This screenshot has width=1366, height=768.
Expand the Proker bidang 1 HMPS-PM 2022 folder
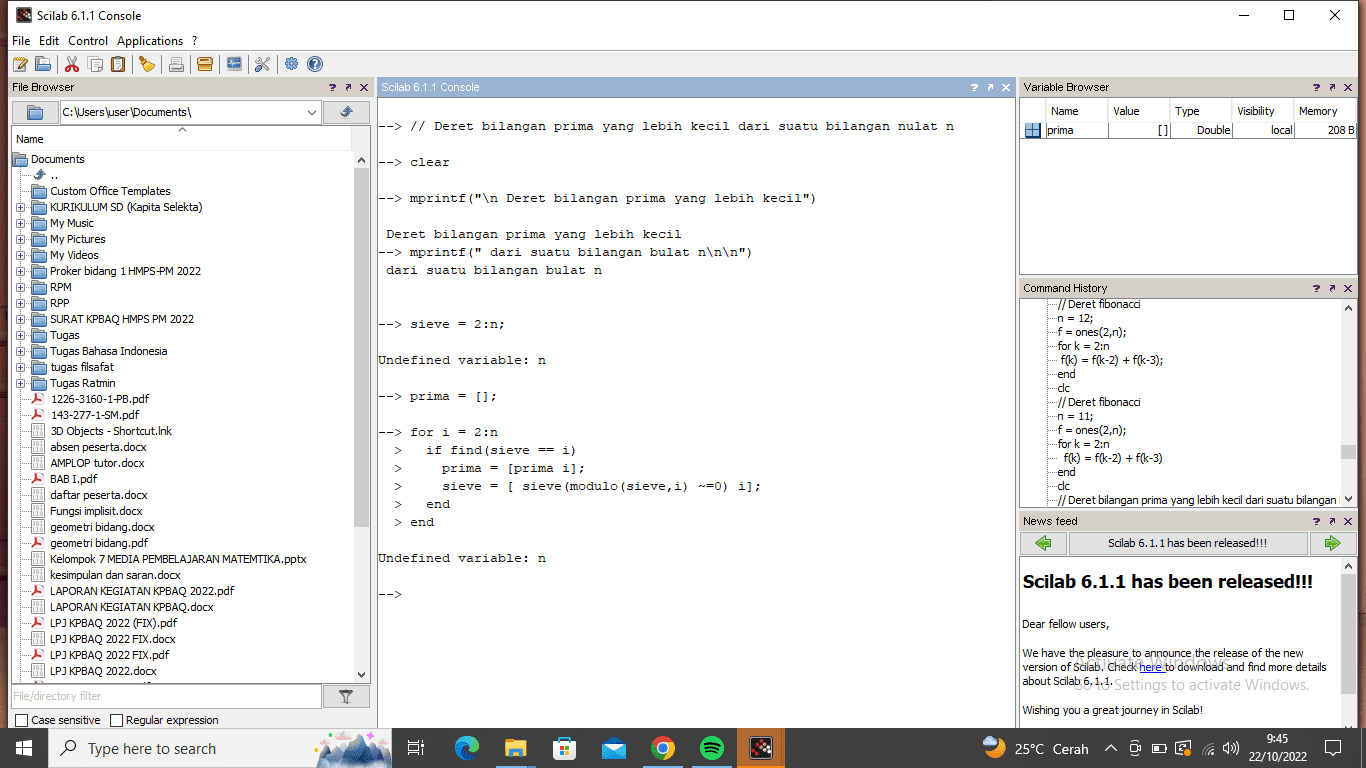[x=20, y=271]
